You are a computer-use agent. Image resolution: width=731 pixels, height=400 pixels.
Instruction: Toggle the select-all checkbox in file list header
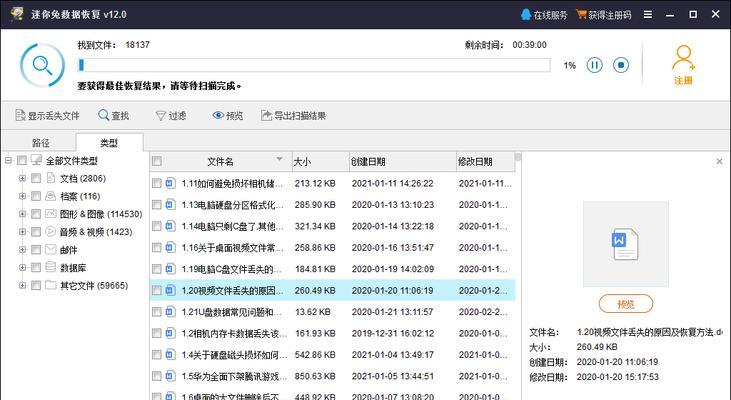pyautogui.click(x=157, y=161)
